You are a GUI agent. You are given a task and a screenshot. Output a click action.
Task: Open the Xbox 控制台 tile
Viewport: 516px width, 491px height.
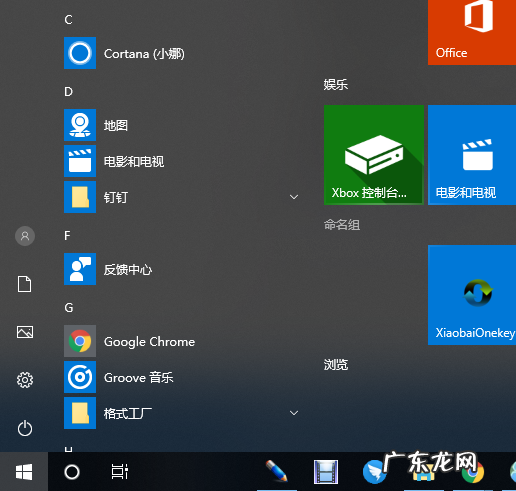374,155
